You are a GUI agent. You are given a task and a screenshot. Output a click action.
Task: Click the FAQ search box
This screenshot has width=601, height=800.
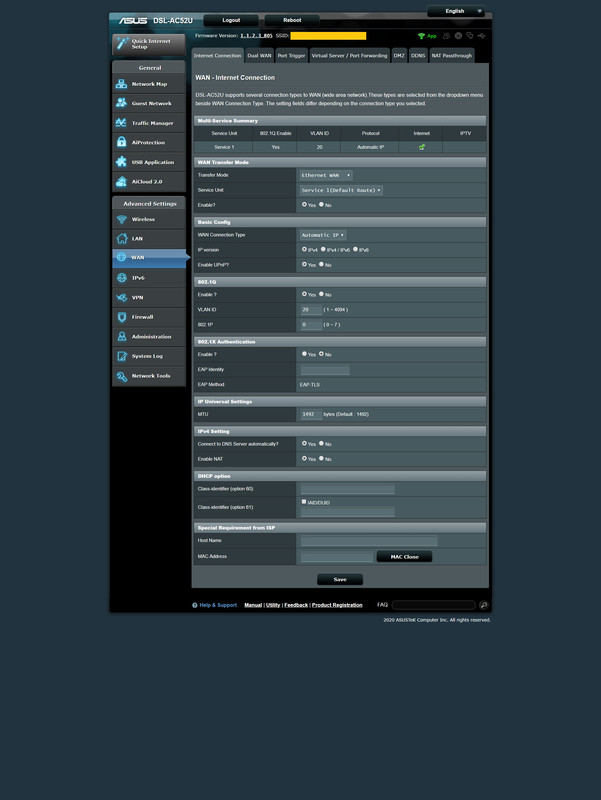(x=434, y=605)
